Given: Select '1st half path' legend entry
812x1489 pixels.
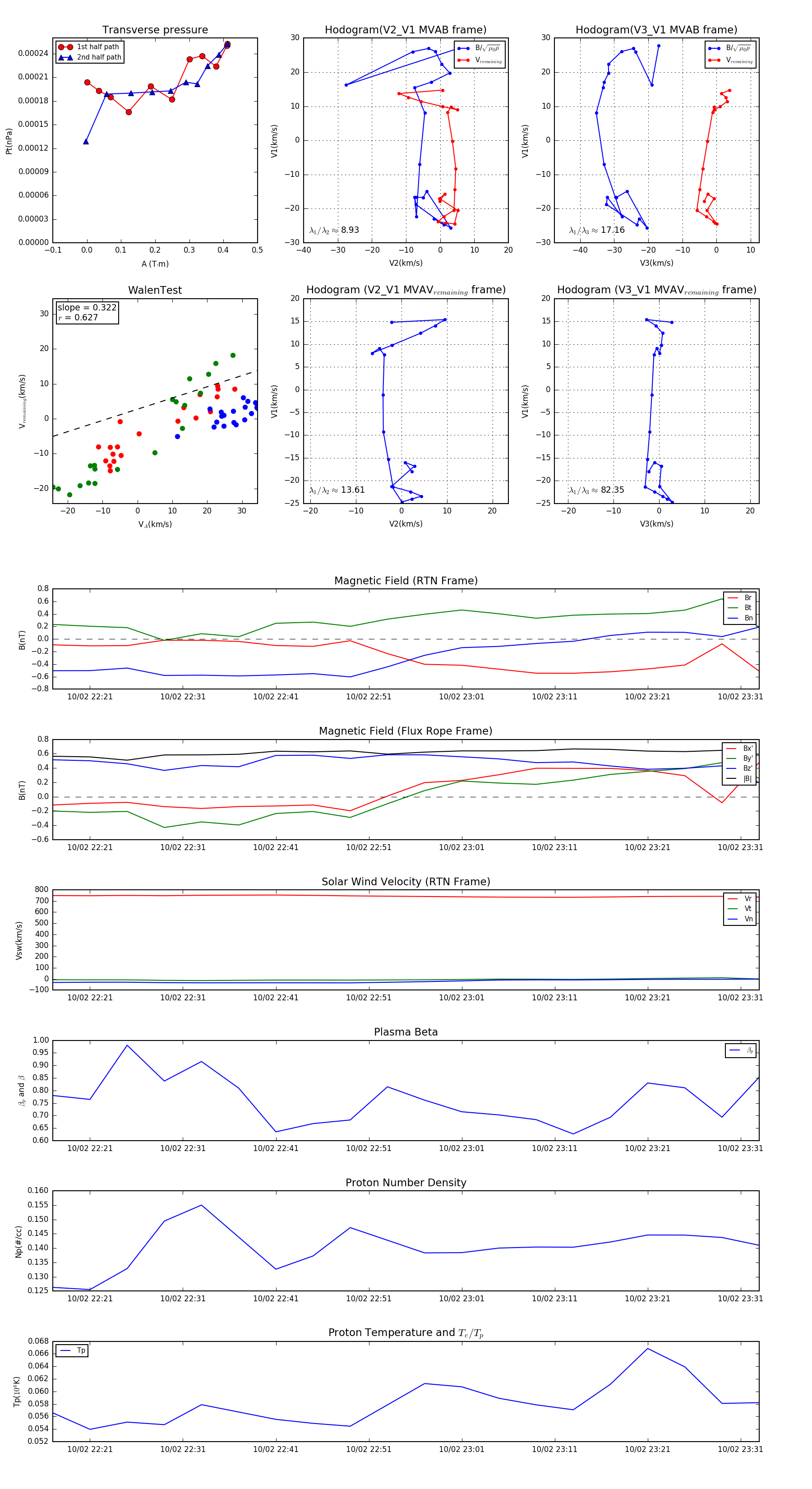Looking at the screenshot, I should click(90, 47).
